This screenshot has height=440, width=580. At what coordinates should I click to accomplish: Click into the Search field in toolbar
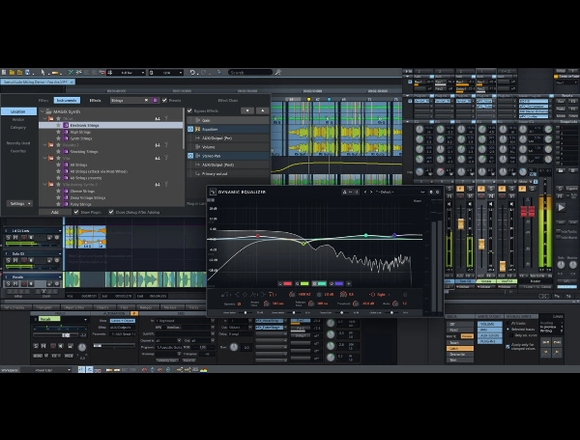[250, 72]
